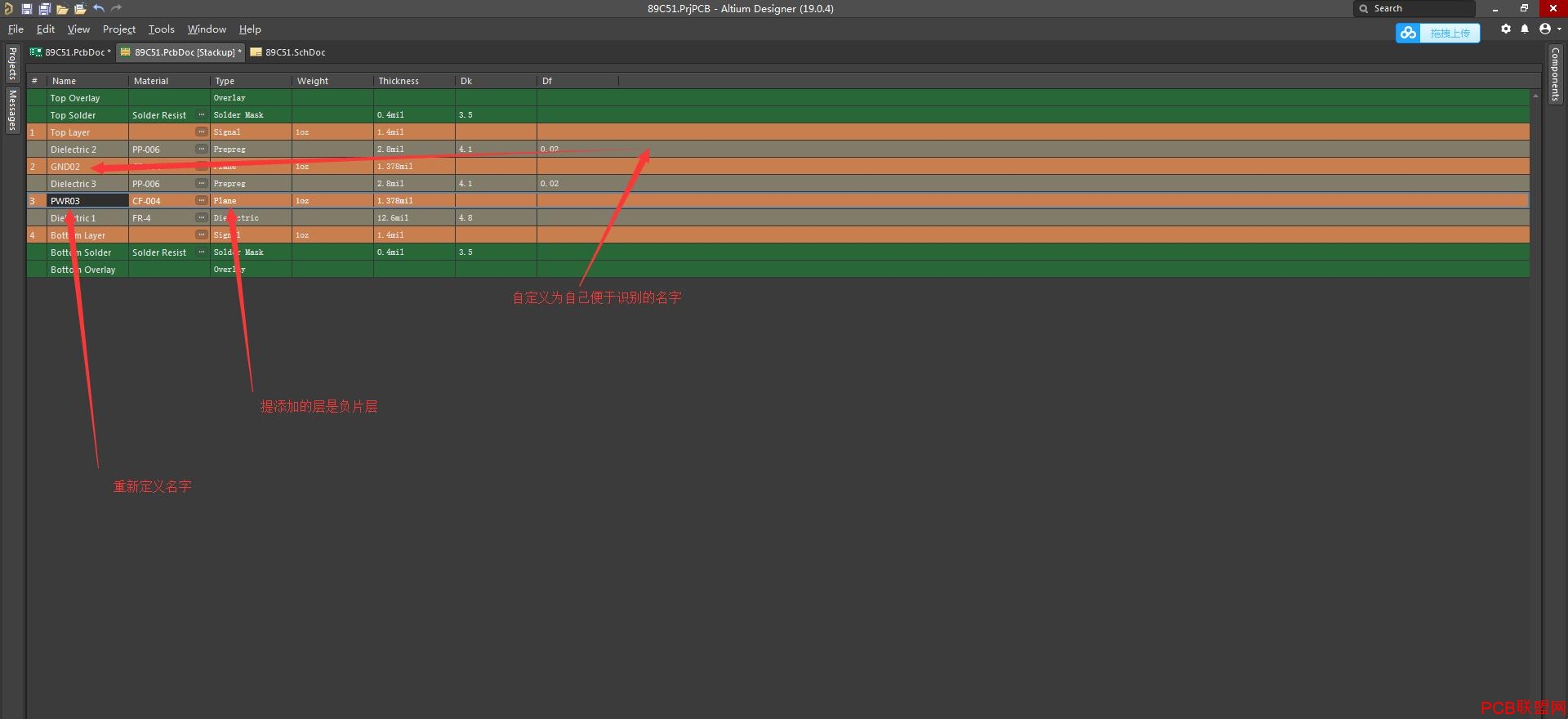Click the scroll-up arrow of stackup table
Image resolution: width=1568 pixels, height=719 pixels.
[x=1535, y=96]
